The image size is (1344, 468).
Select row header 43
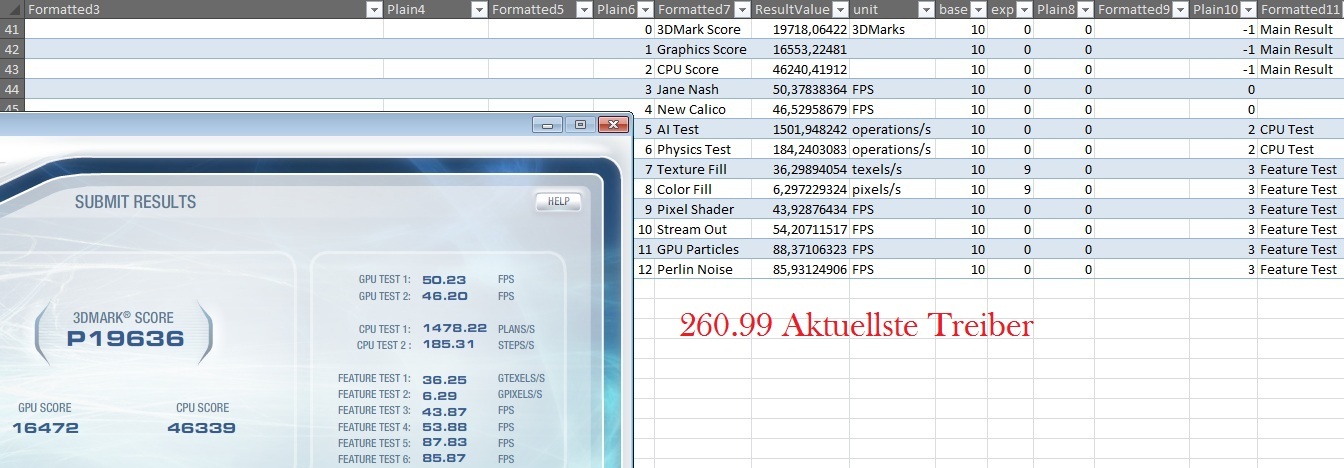[12, 70]
